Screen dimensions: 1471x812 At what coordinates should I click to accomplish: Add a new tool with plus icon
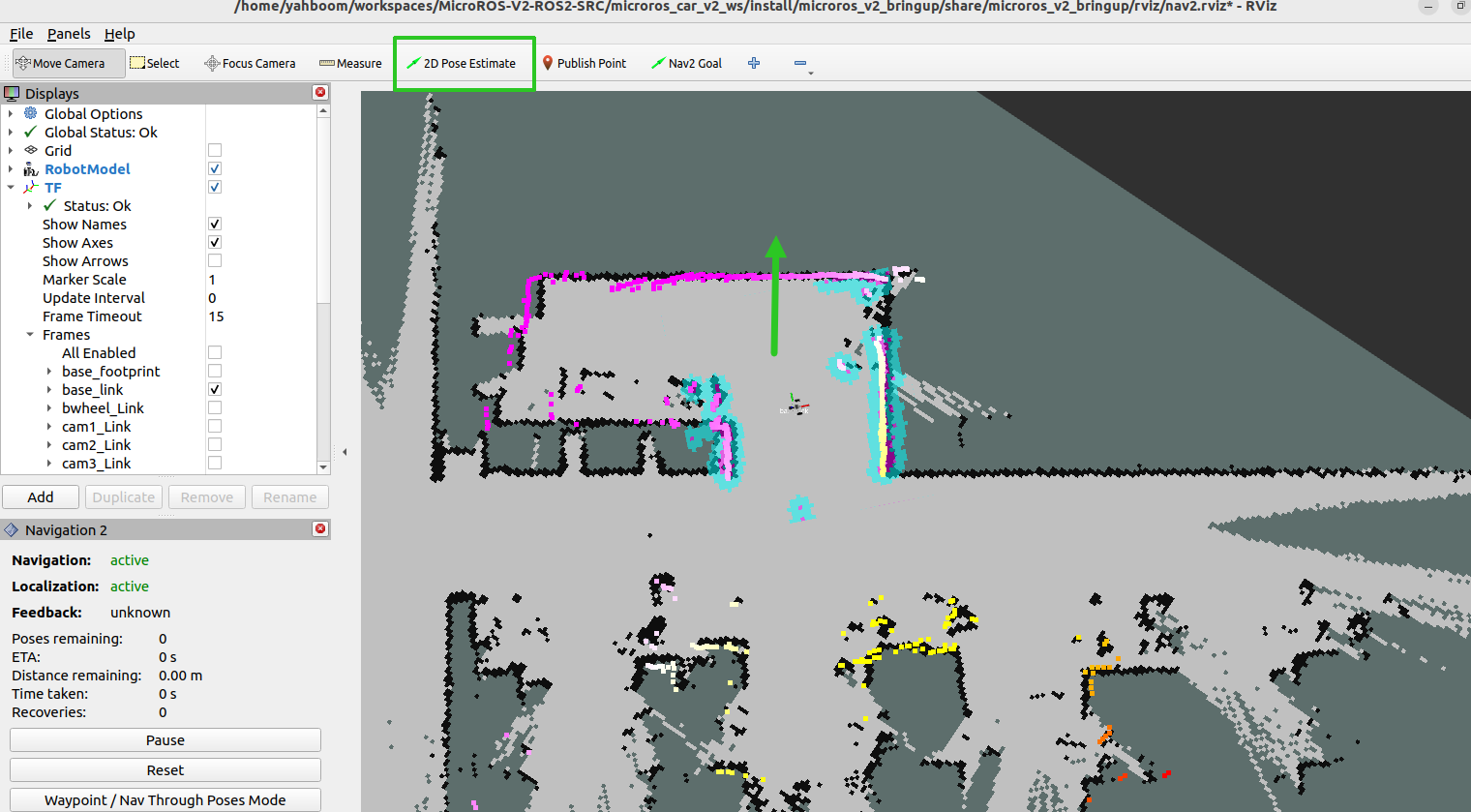pyautogui.click(x=754, y=63)
